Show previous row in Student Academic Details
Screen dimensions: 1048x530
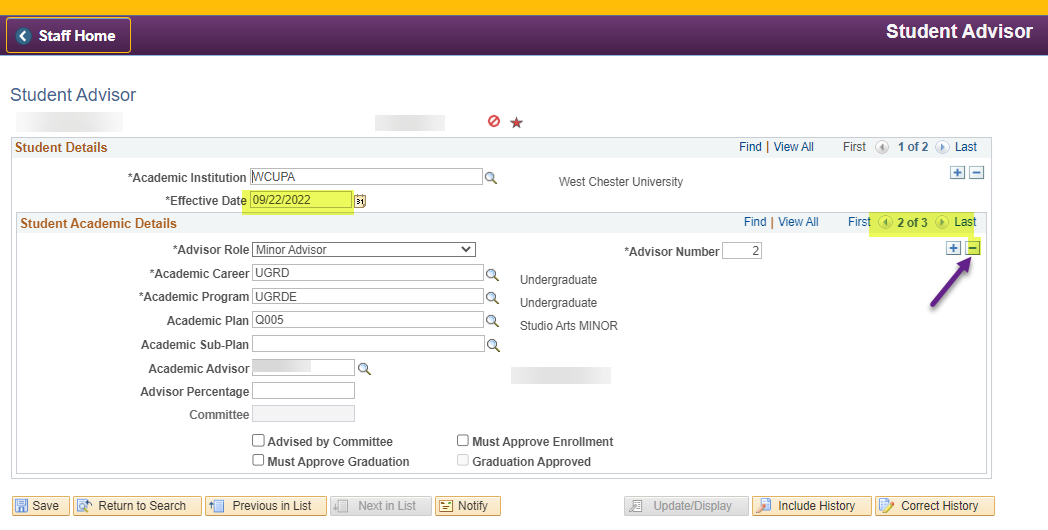885,222
